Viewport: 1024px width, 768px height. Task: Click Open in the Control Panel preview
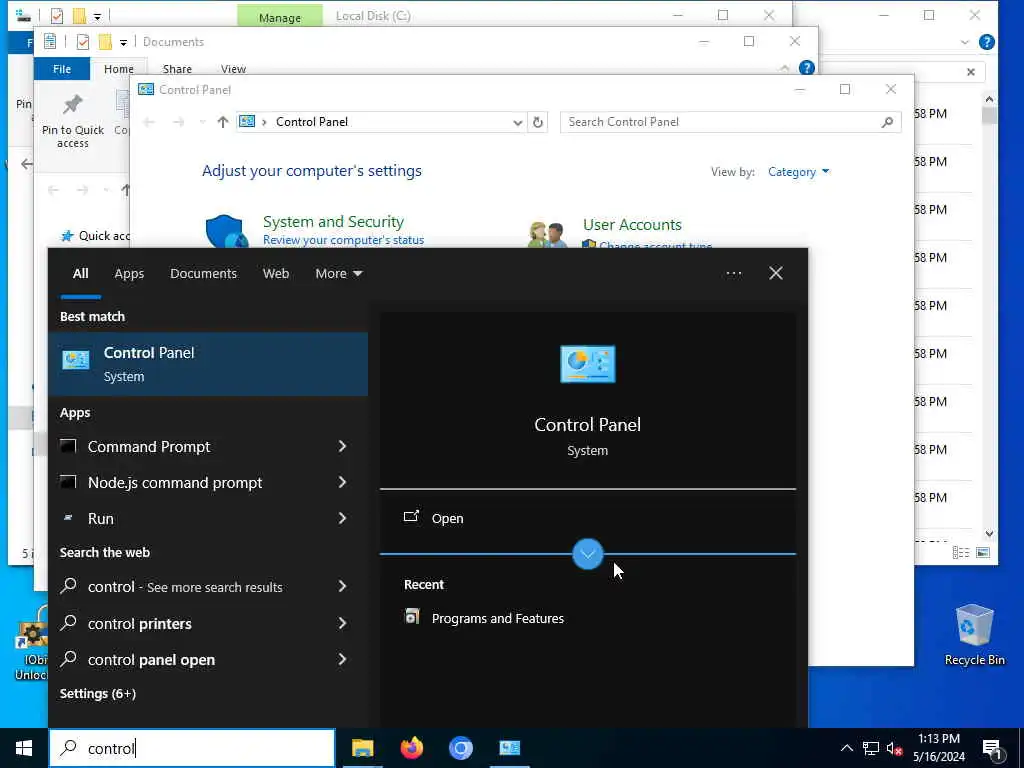click(x=447, y=518)
